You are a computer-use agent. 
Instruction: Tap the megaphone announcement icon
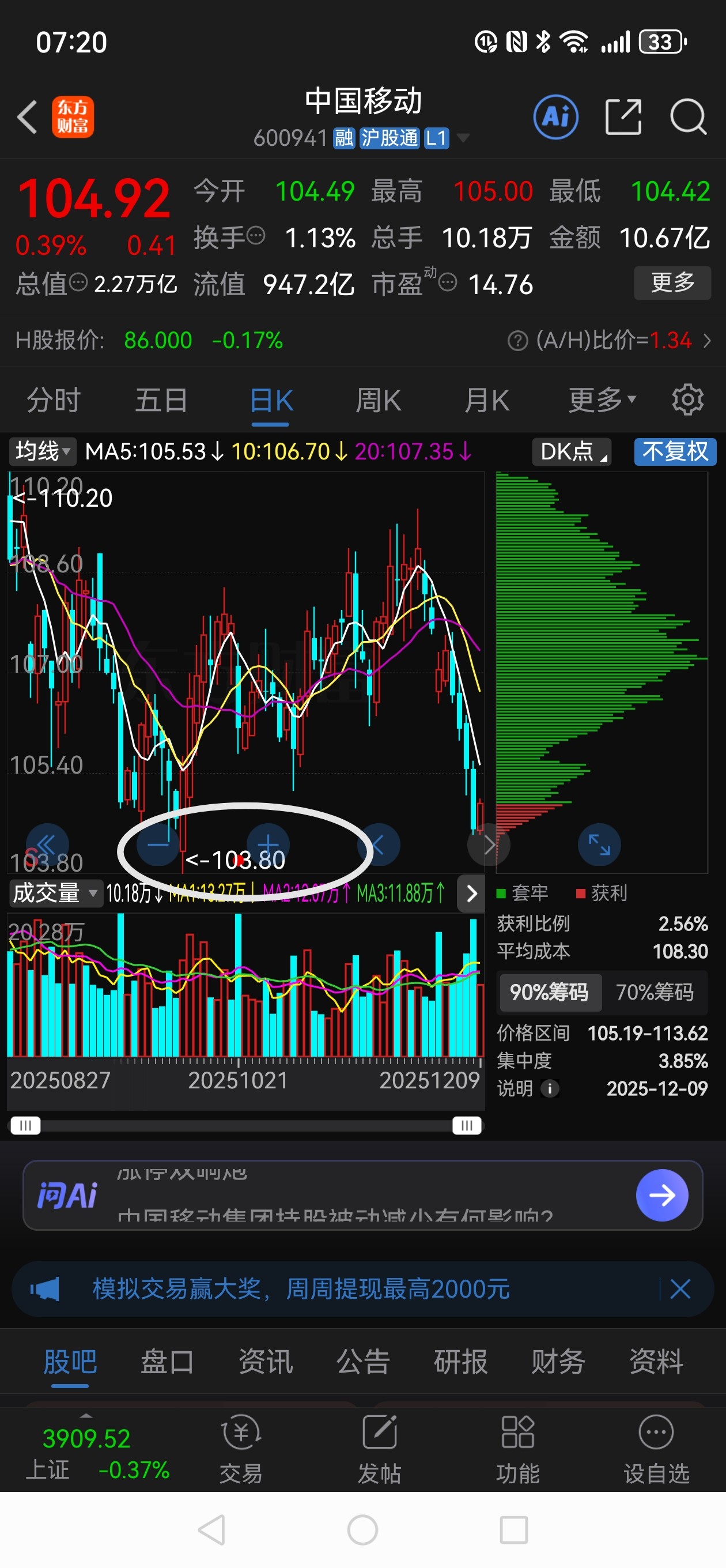(x=44, y=1288)
